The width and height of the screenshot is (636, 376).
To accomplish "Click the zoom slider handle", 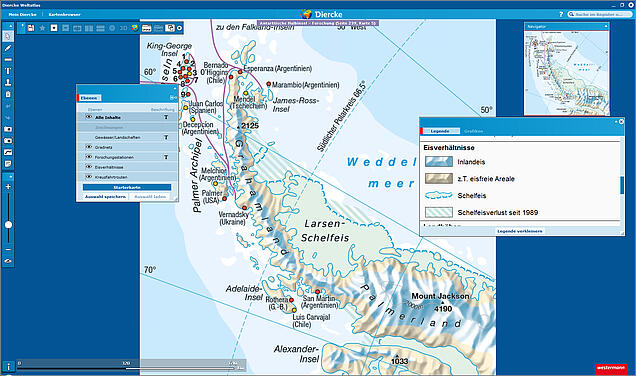I will [8, 225].
